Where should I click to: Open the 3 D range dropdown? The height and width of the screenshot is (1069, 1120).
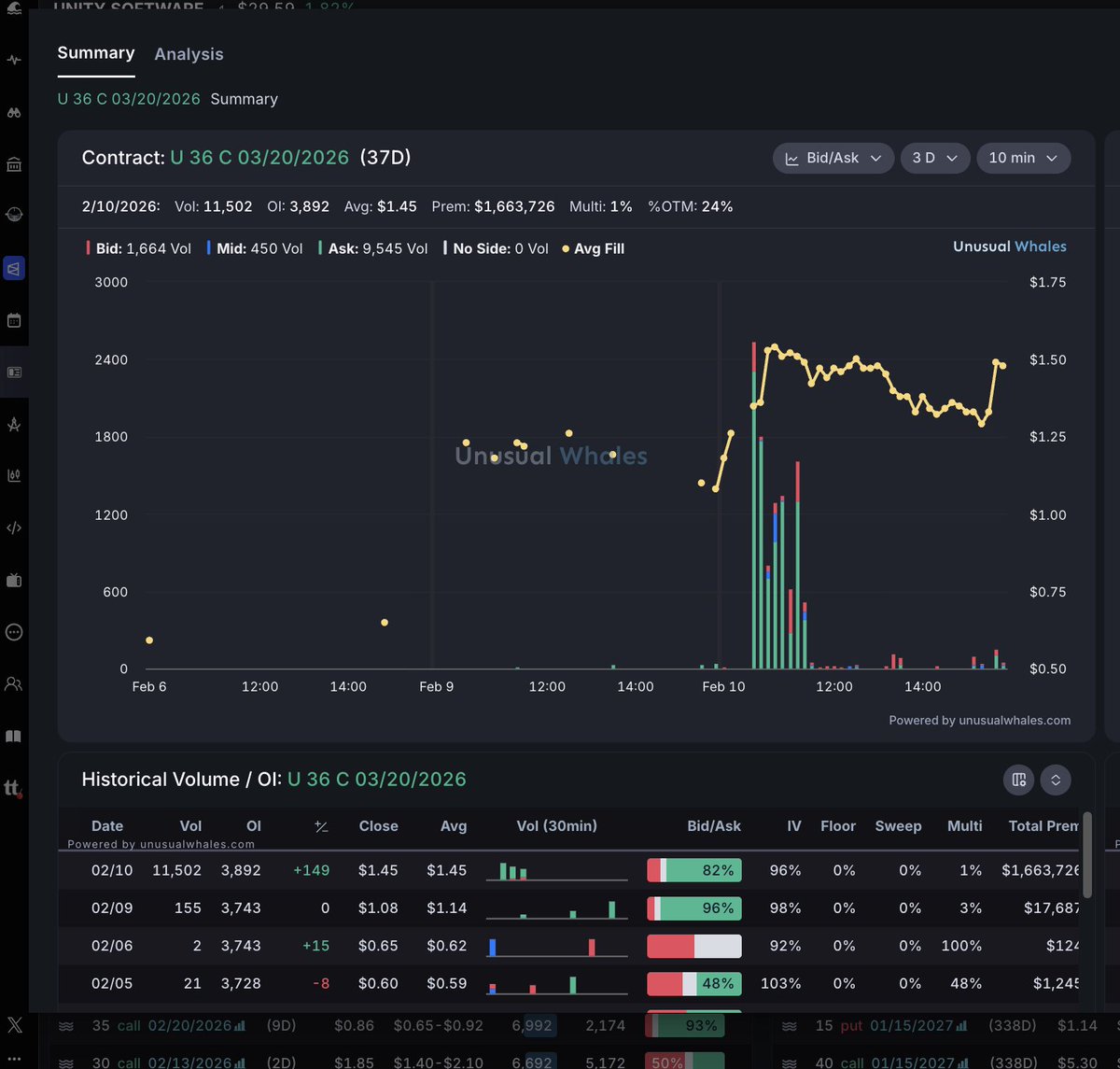[x=935, y=158]
